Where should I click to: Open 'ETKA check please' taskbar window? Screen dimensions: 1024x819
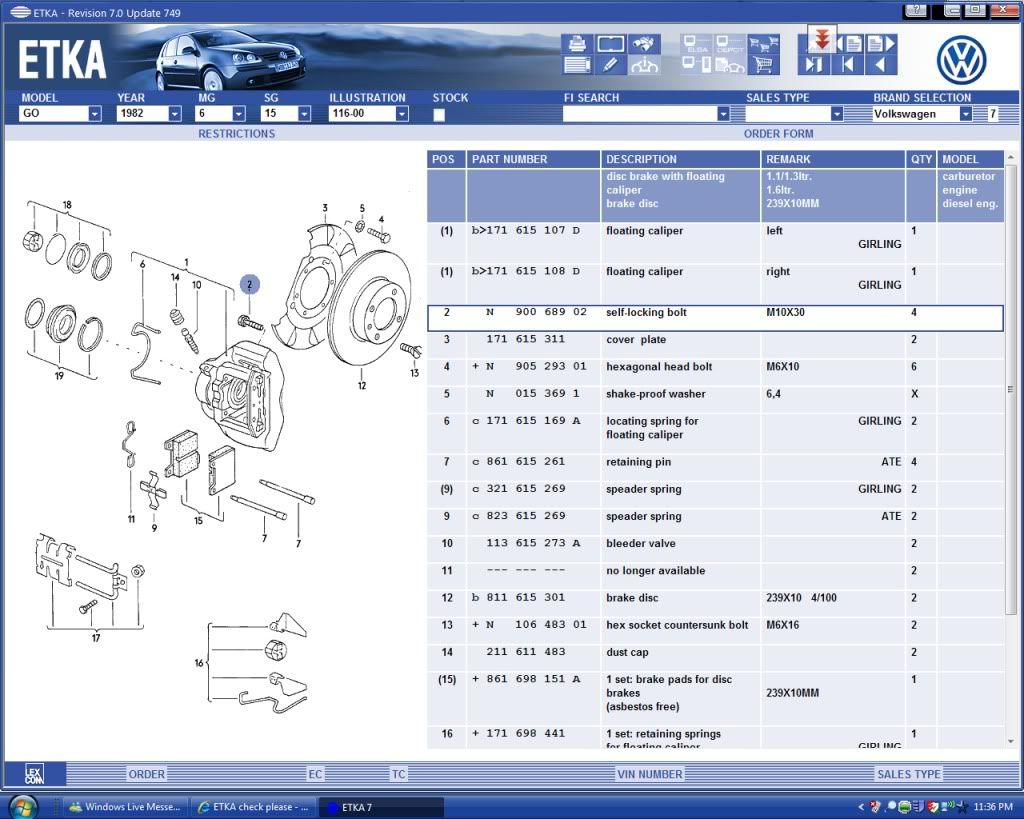(x=253, y=807)
